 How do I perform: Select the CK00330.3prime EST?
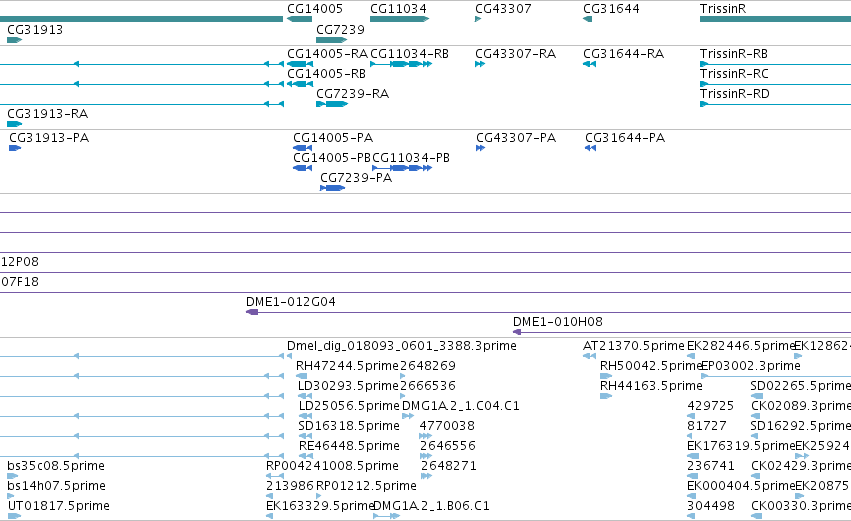pos(755,516)
